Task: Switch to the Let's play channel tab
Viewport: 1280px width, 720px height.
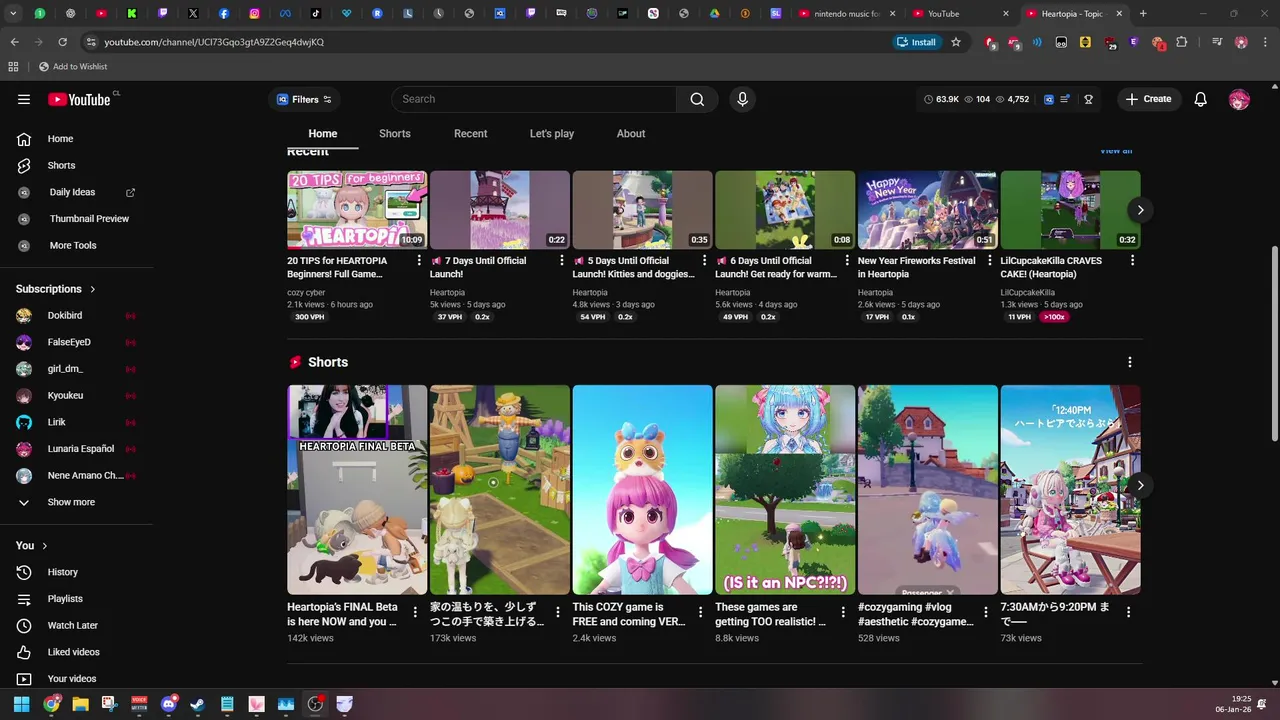Action: [x=552, y=133]
